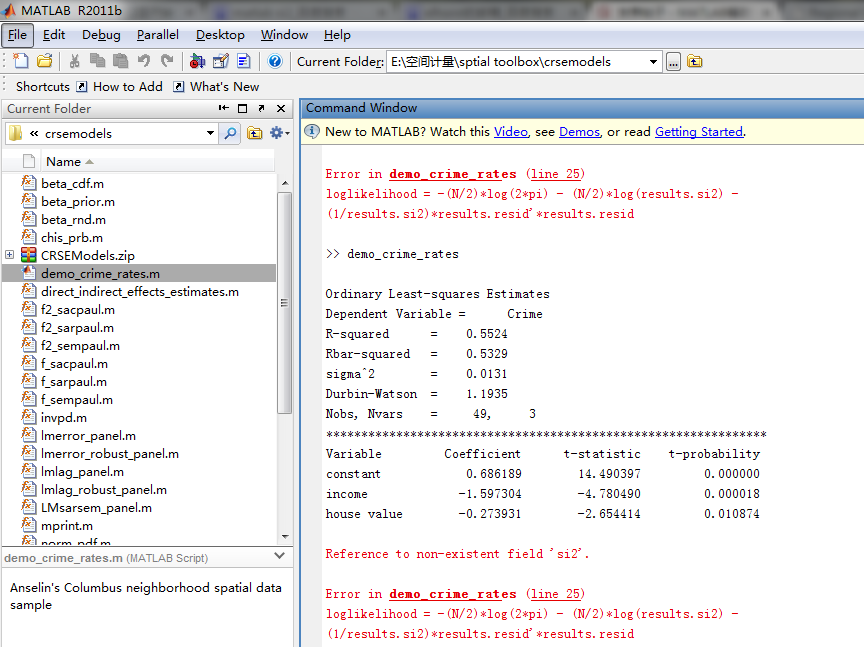864x647 pixels.
Task: Expand the CRSEModels.zip tree node
Action: coord(10,255)
